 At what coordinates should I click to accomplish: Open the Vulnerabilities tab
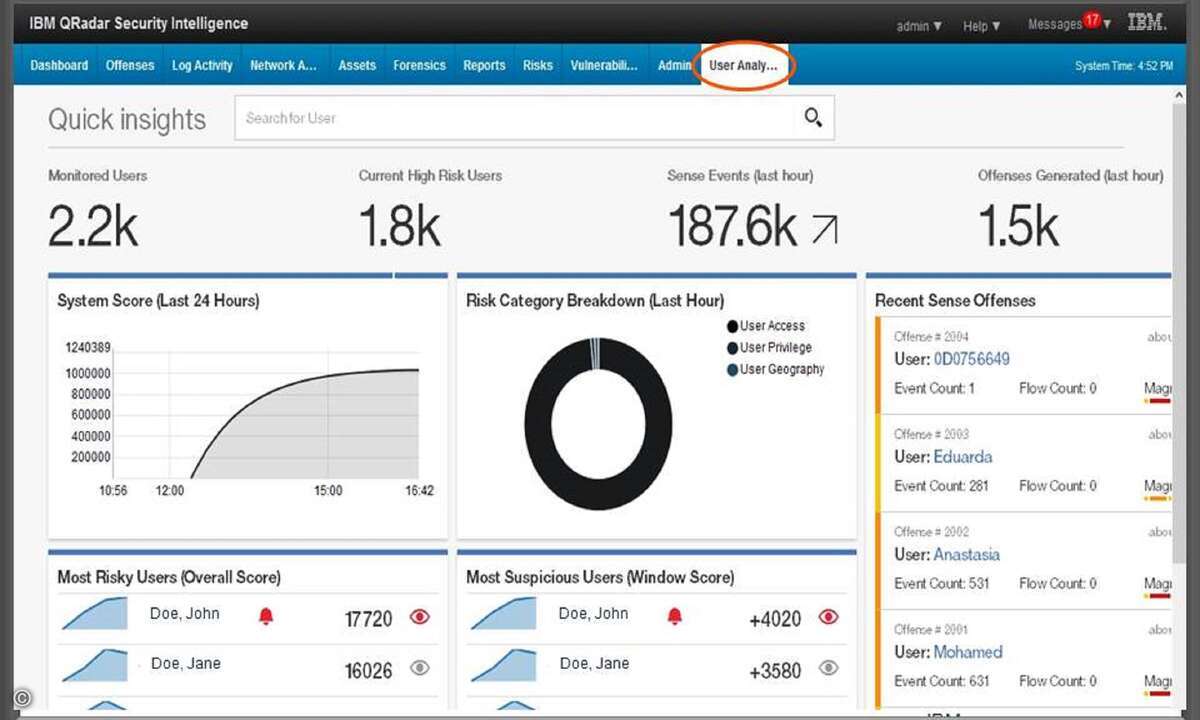[x=604, y=65]
